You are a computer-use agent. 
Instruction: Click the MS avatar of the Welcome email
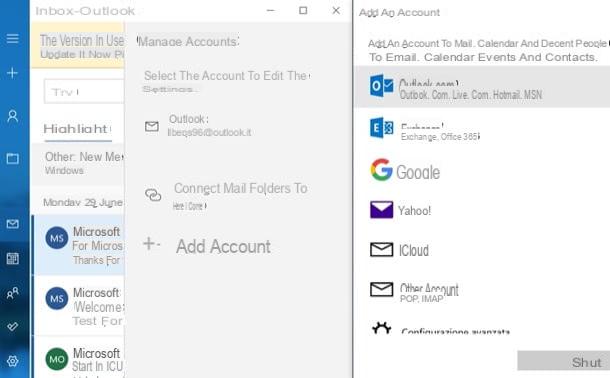57,298
